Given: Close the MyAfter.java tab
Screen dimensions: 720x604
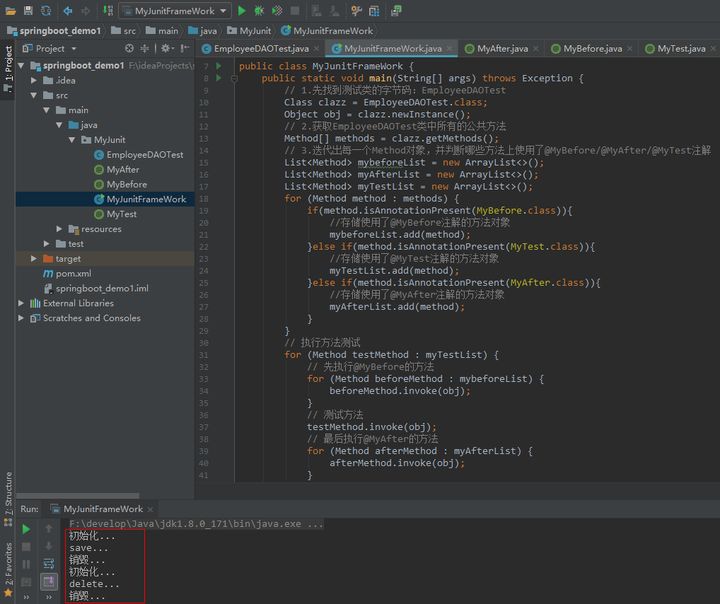Looking at the screenshot, I should coord(535,48).
